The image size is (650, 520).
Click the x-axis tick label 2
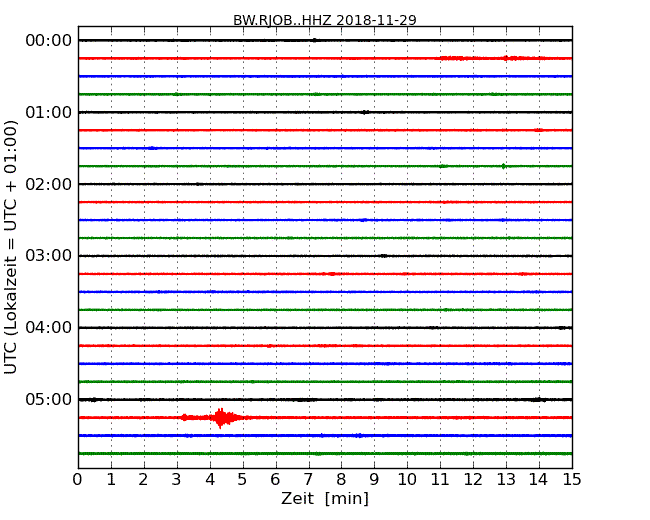pos(143,479)
